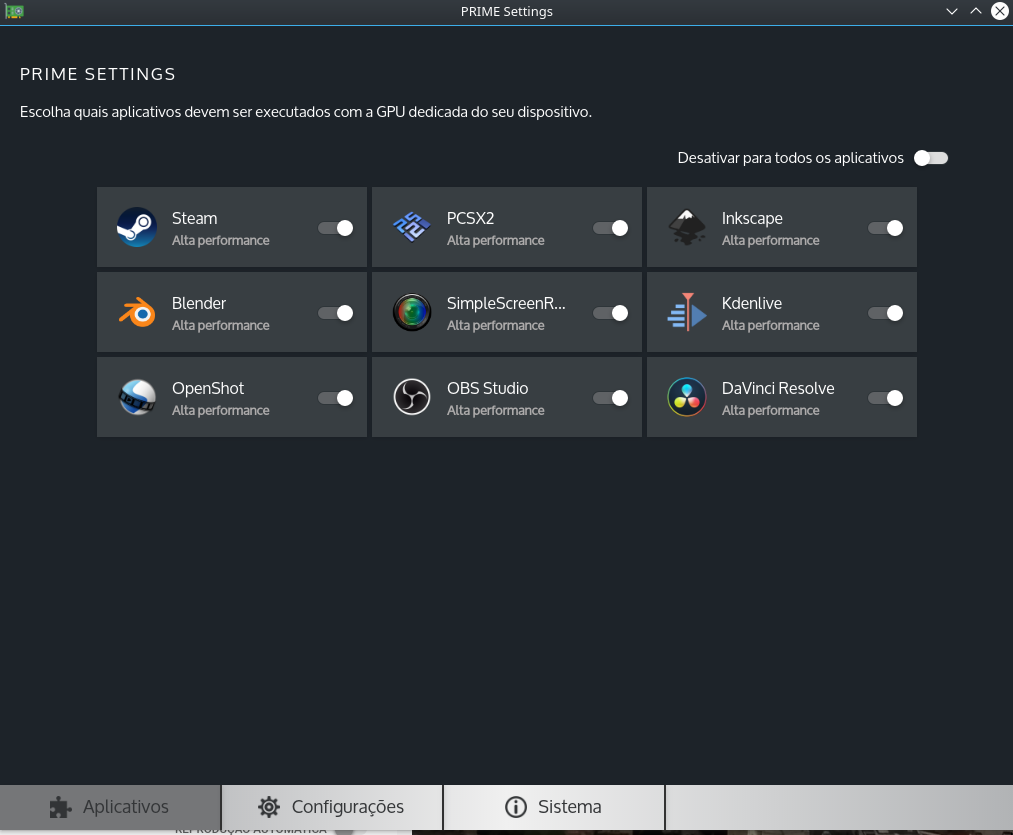1013x835 pixels.
Task: Click the OBS Studio app icon
Action: [412, 397]
